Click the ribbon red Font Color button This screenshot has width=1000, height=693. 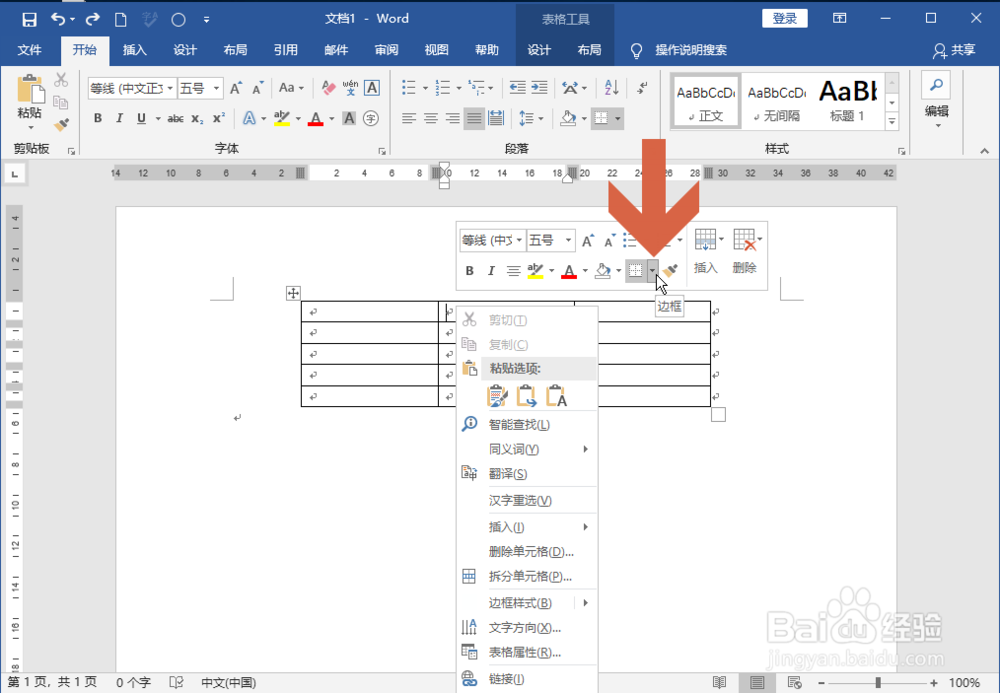pos(316,119)
